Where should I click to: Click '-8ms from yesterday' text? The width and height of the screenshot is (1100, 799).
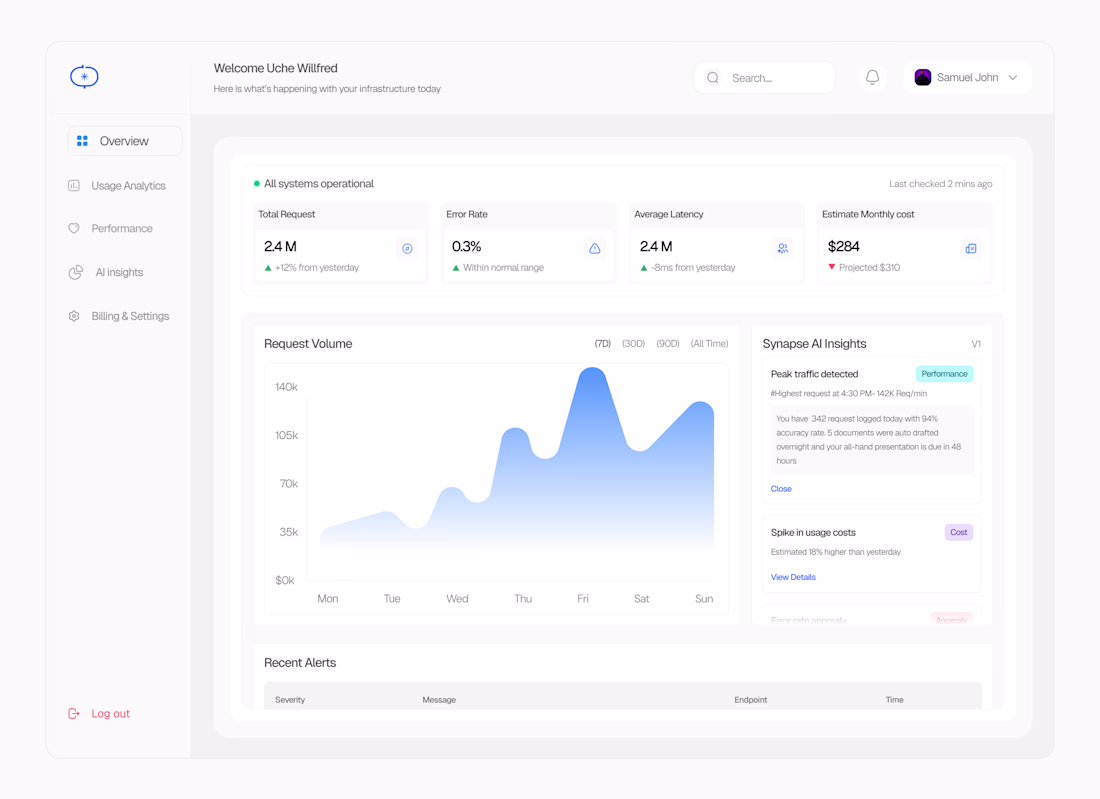click(x=692, y=267)
